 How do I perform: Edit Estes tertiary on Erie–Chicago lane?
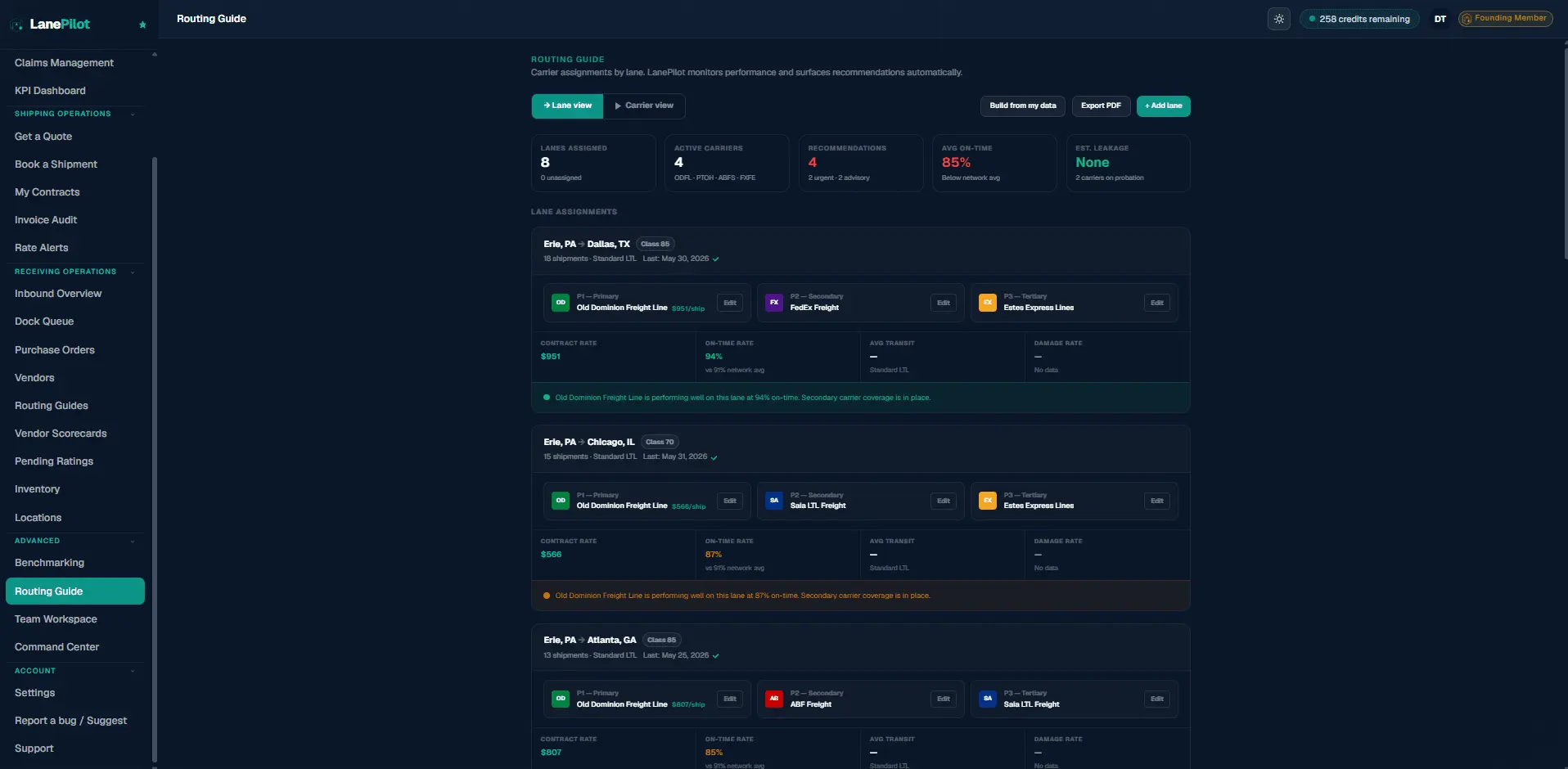1157,501
